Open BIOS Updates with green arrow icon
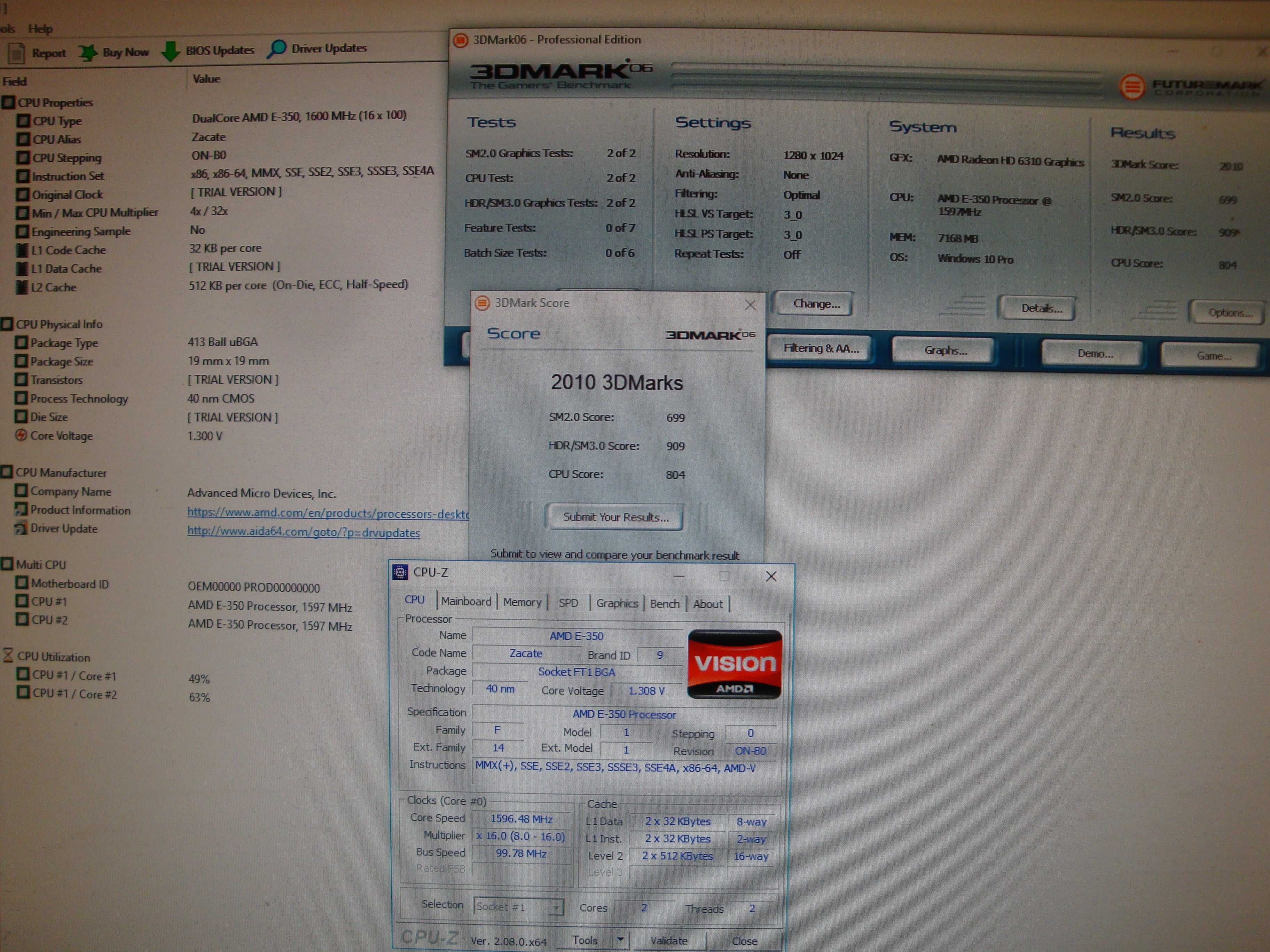1270x952 pixels. (171, 51)
